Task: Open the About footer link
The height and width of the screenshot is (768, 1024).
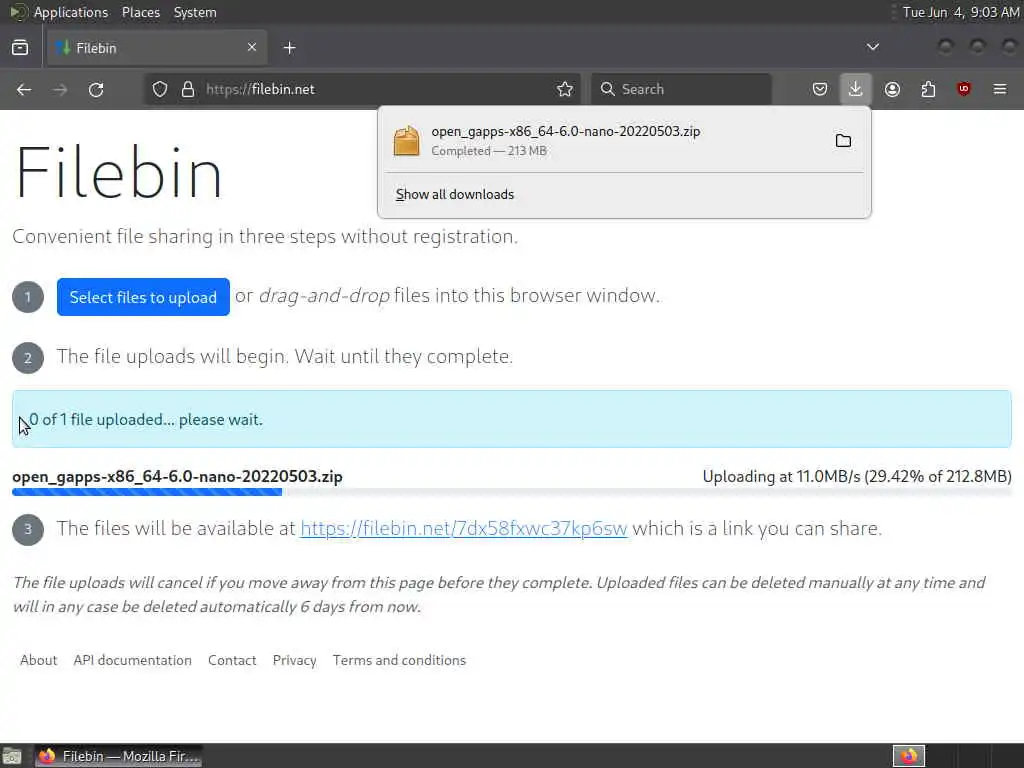Action: [x=39, y=660]
